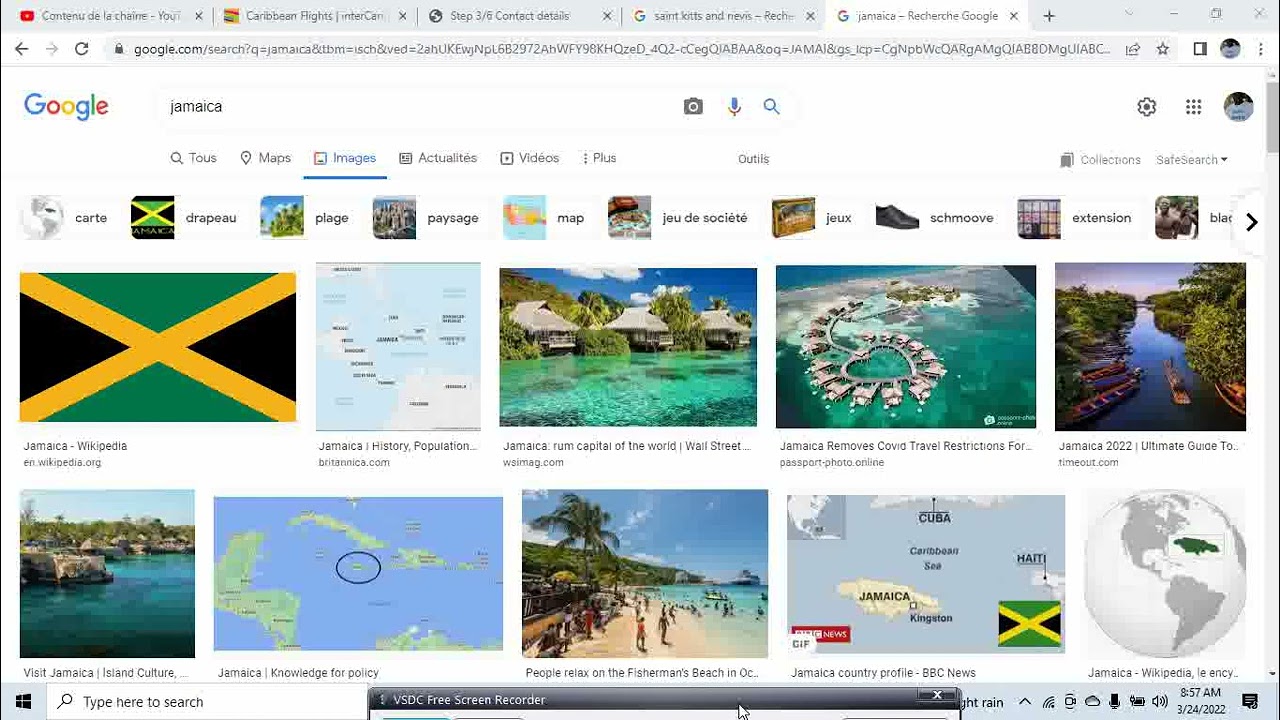
Task: Click the passport-photo.online source link
Action: tap(832, 462)
